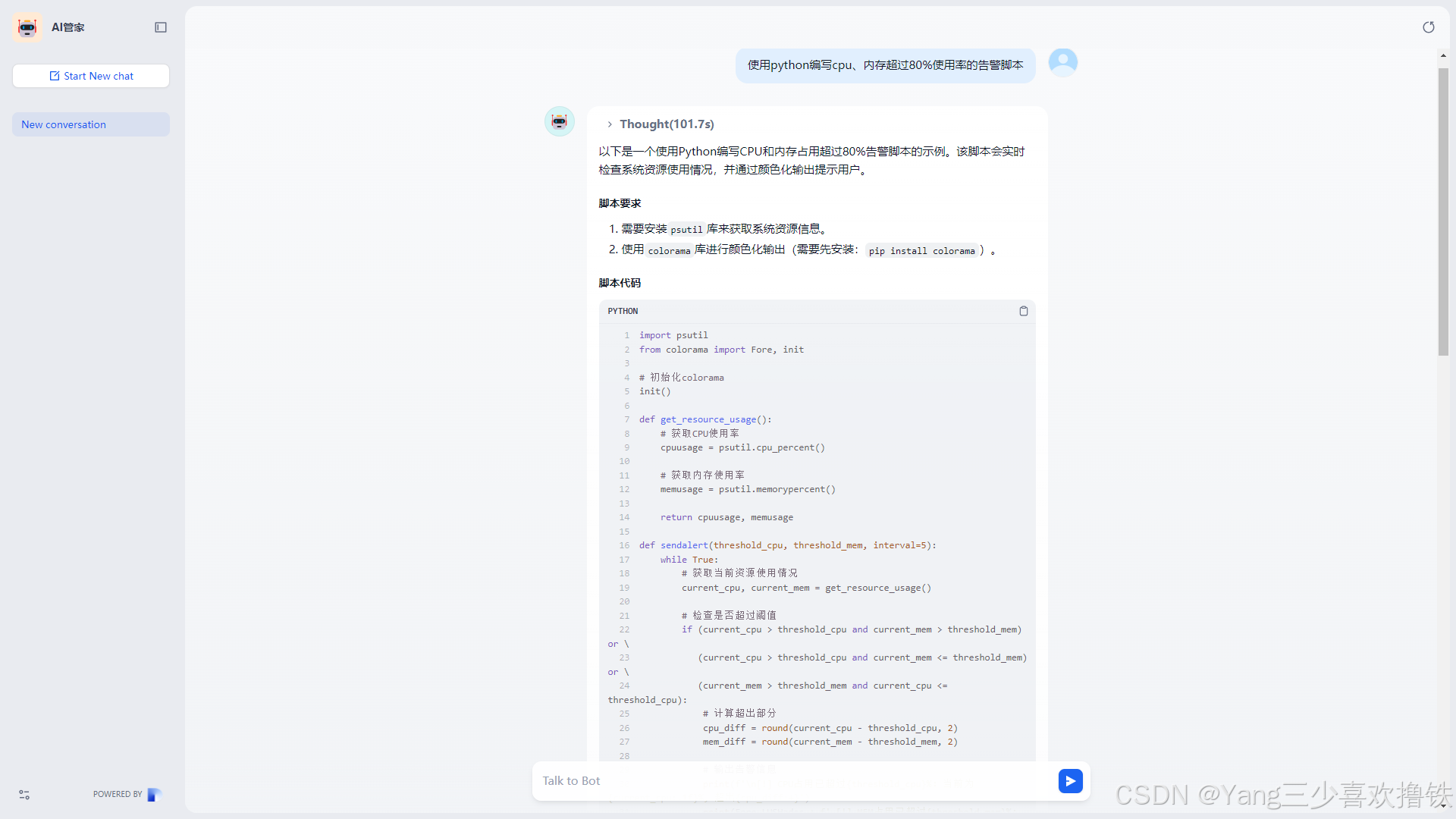The image size is (1456, 819).
Task: Click the user's Python prompt message bubble
Action: [x=885, y=65]
